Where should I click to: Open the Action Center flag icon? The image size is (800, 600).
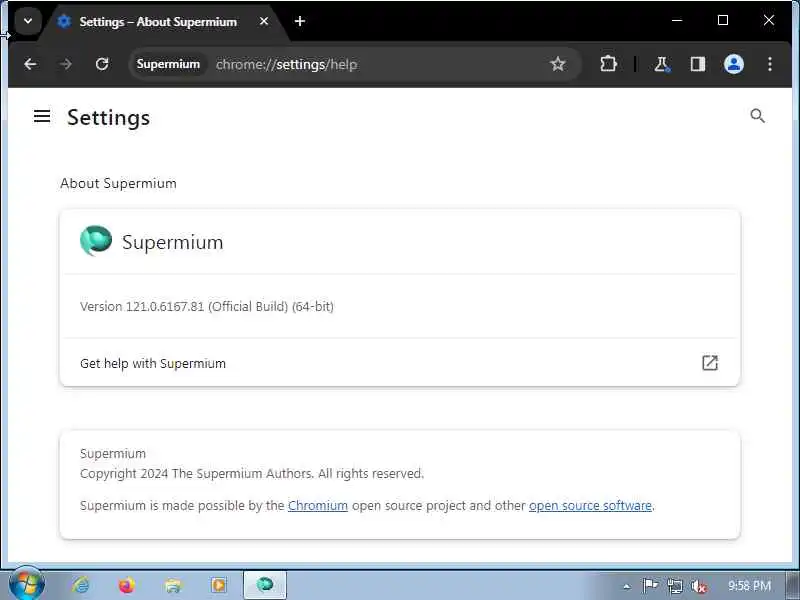point(649,586)
